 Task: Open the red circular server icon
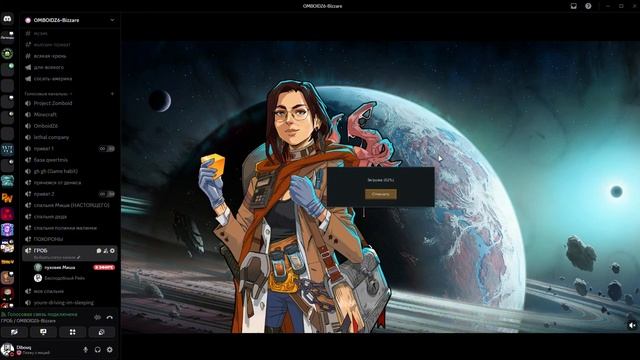point(7,214)
